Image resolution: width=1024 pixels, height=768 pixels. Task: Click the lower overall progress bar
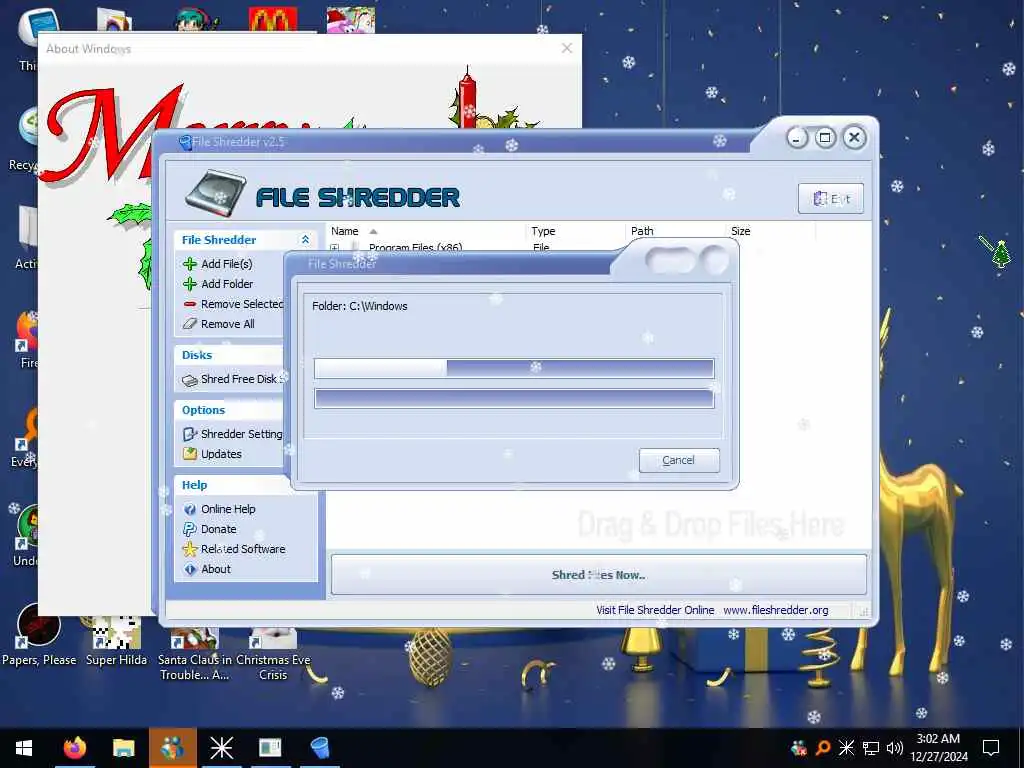514,398
